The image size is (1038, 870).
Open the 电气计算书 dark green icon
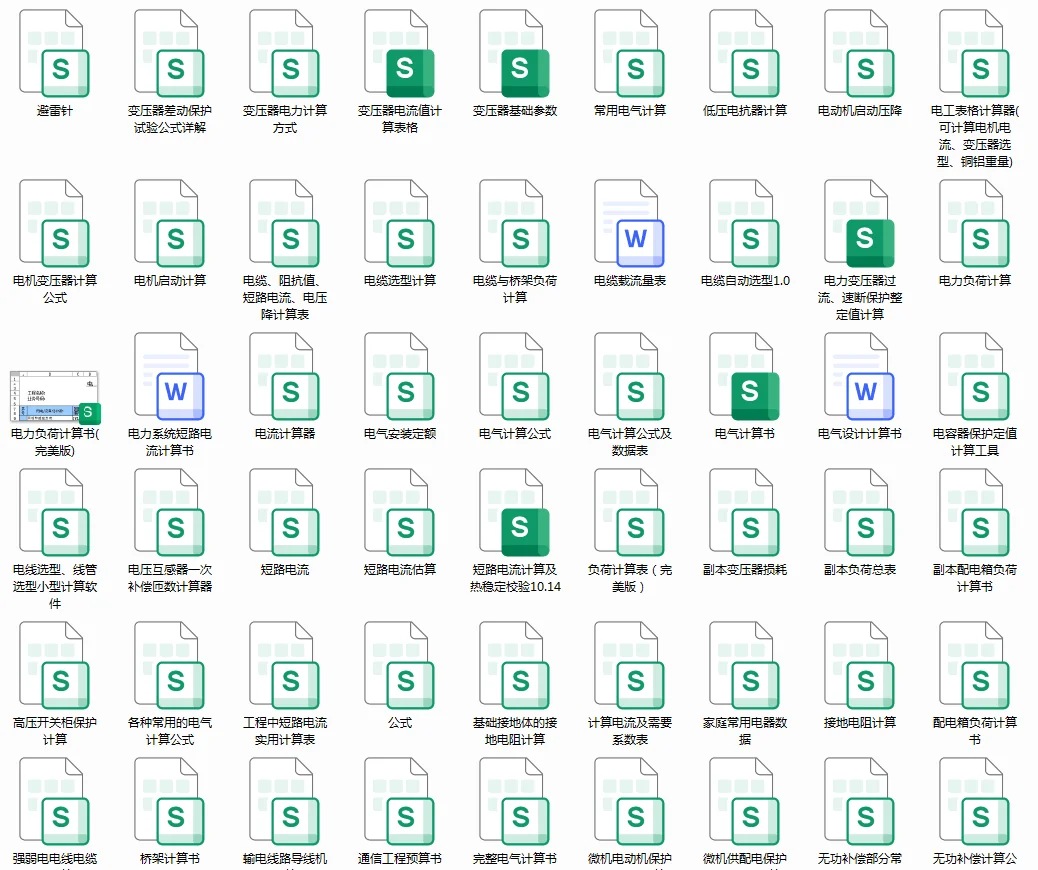pyautogui.click(x=745, y=377)
